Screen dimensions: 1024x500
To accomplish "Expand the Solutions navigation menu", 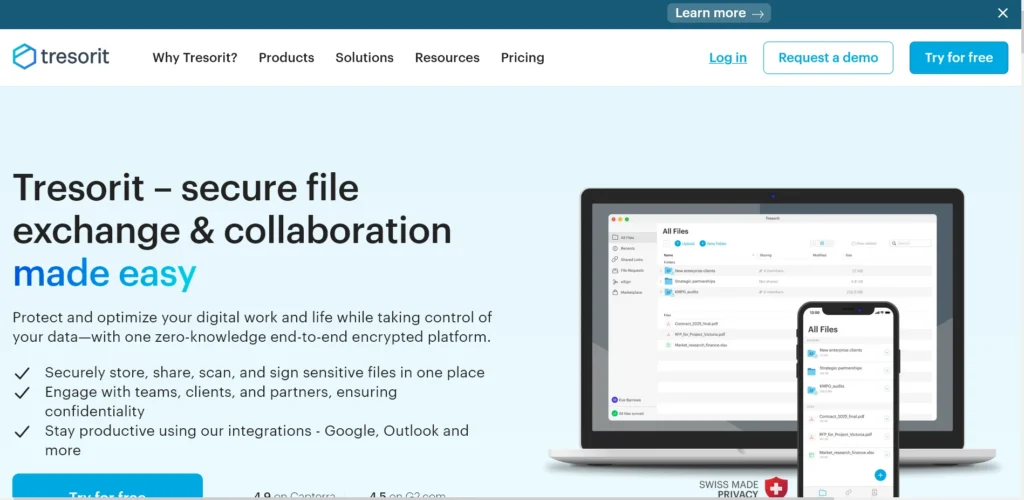I will [364, 58].
